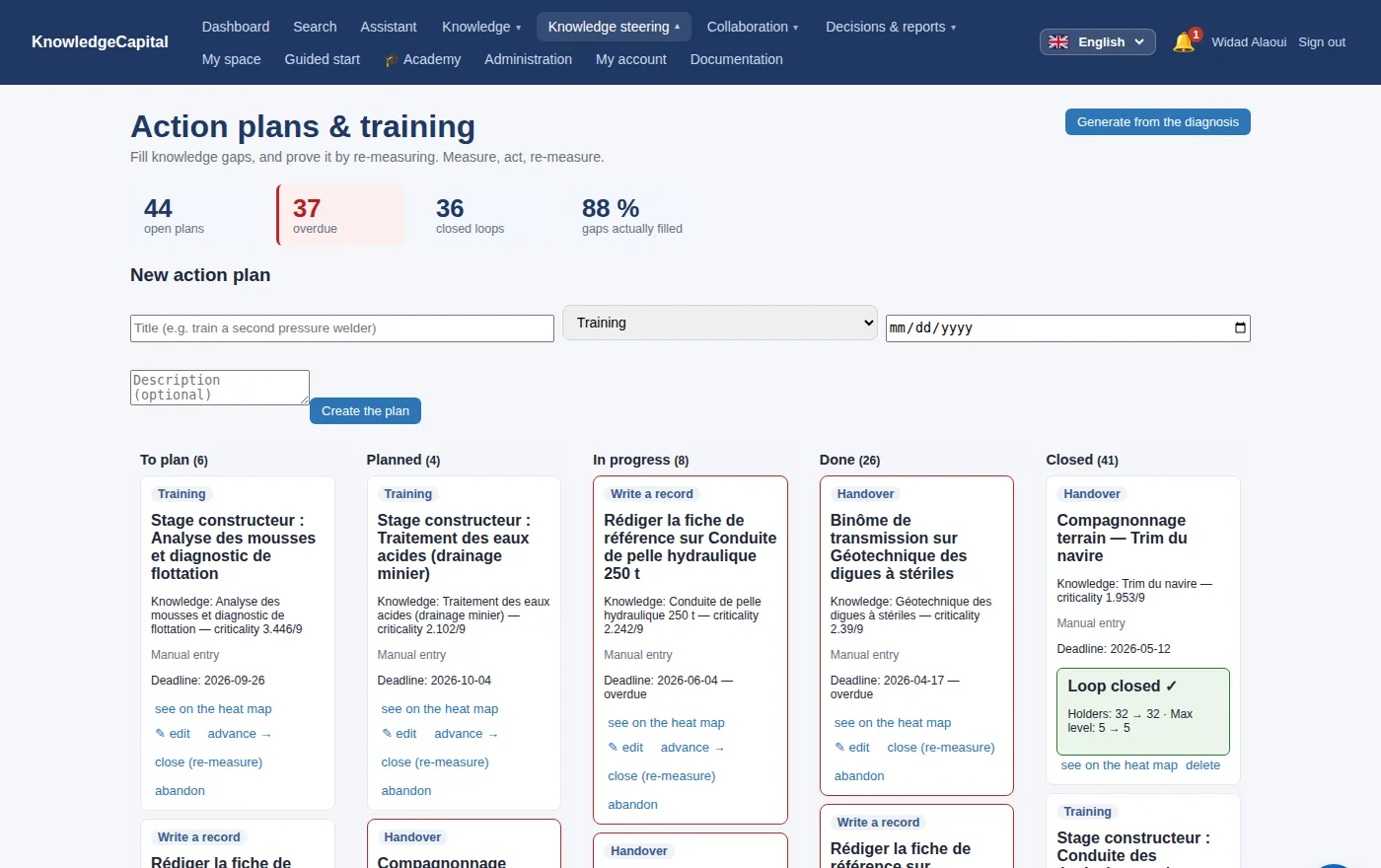The image size is (1381, 868).
Task: Expand the Knowledge steering menu
Action: (x=614, y=27)
